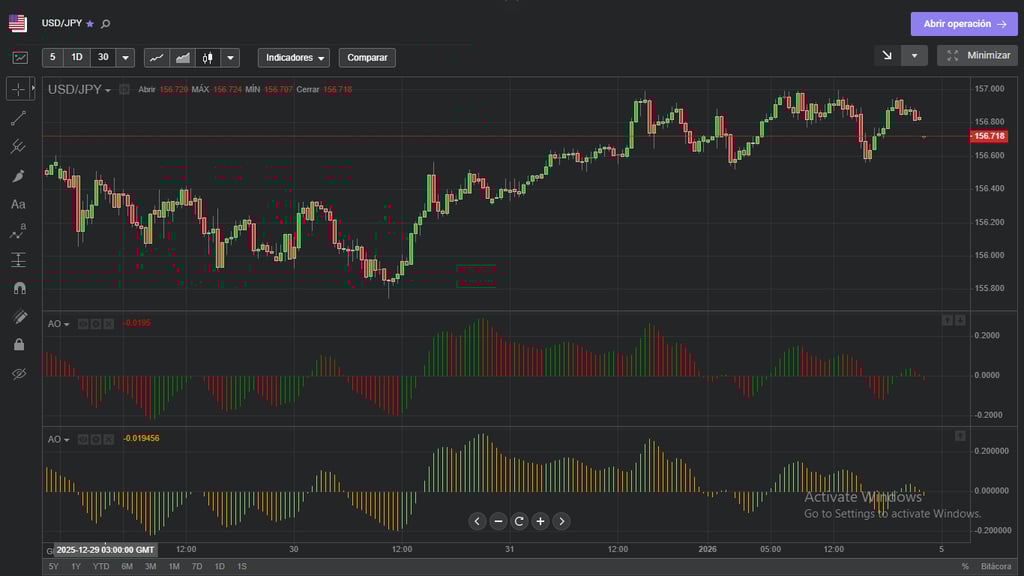The image size is (1024, 576).
Task: Select the crosshair cursor tool
Action: [18, 89]
